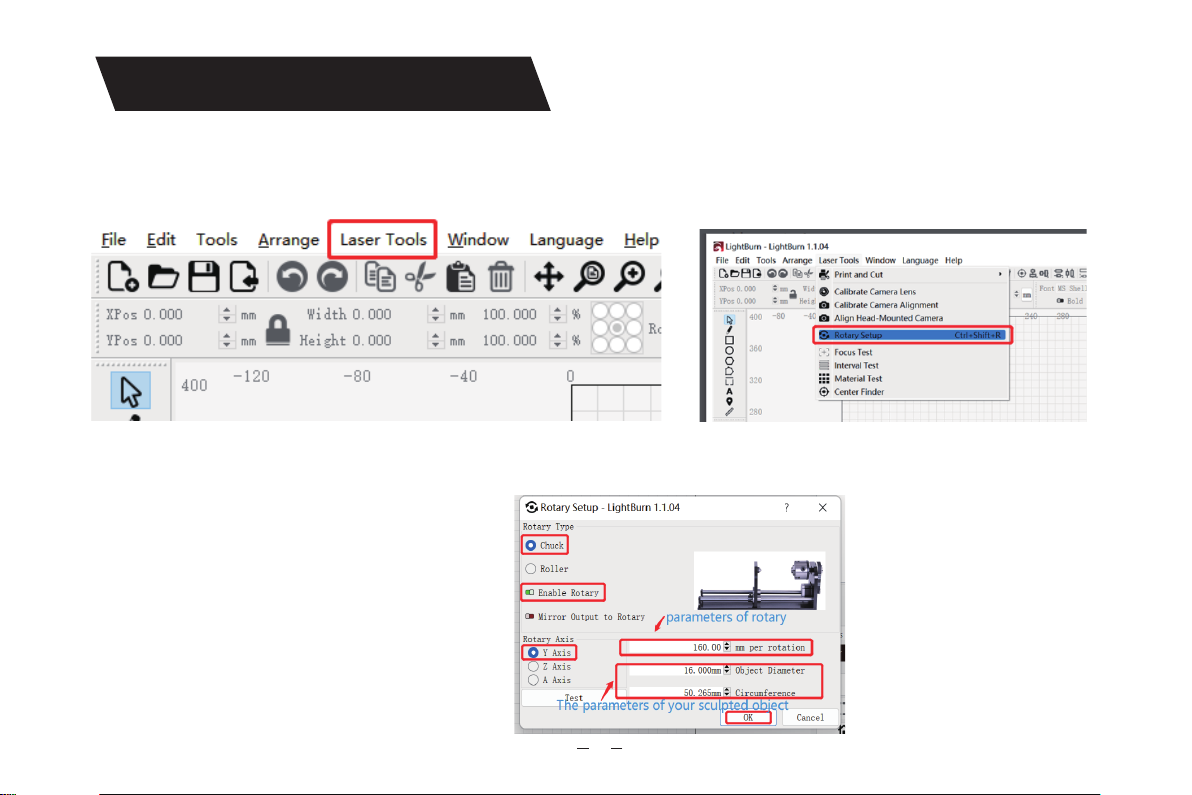Select the position marker tool in the small window
Image resolution: width=1192 pixels, height=795 pixels.
(x=729, y=401)
